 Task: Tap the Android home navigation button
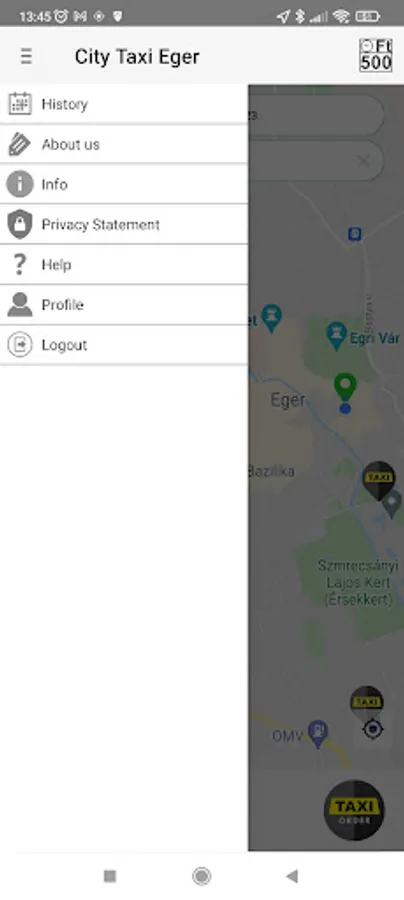click(x=201, y=876)
